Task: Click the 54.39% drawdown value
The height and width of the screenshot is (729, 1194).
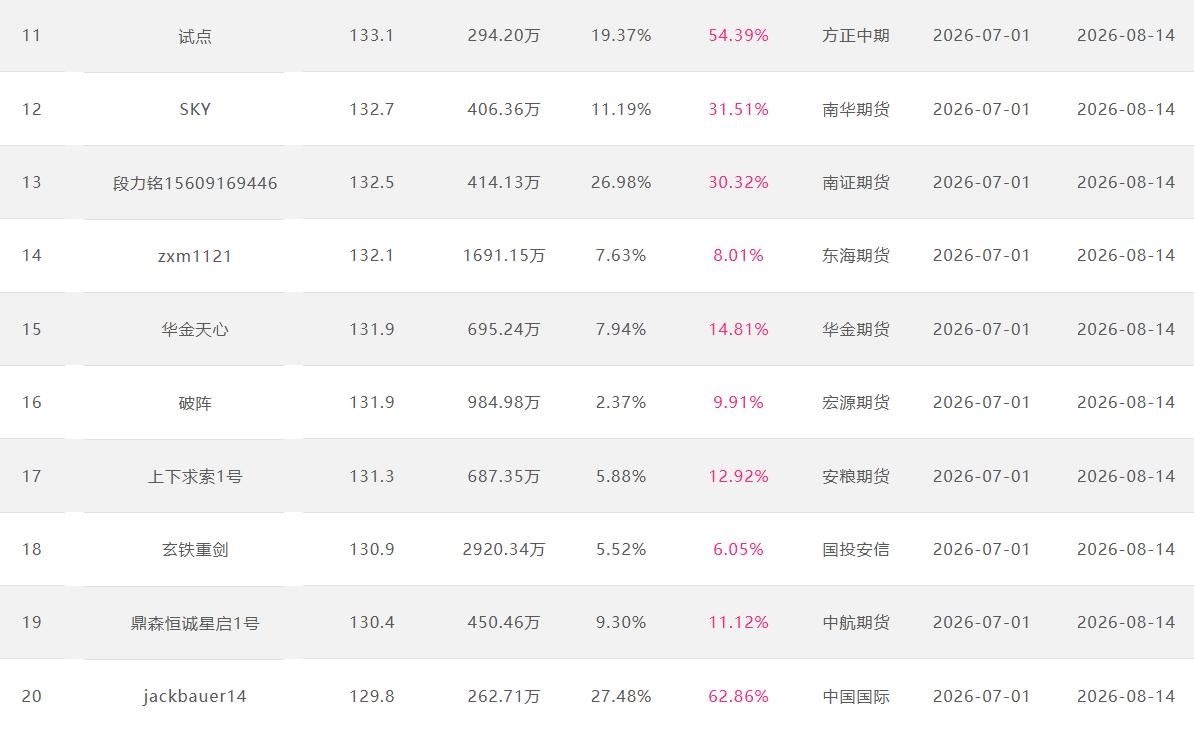Action: pos(739,35)
